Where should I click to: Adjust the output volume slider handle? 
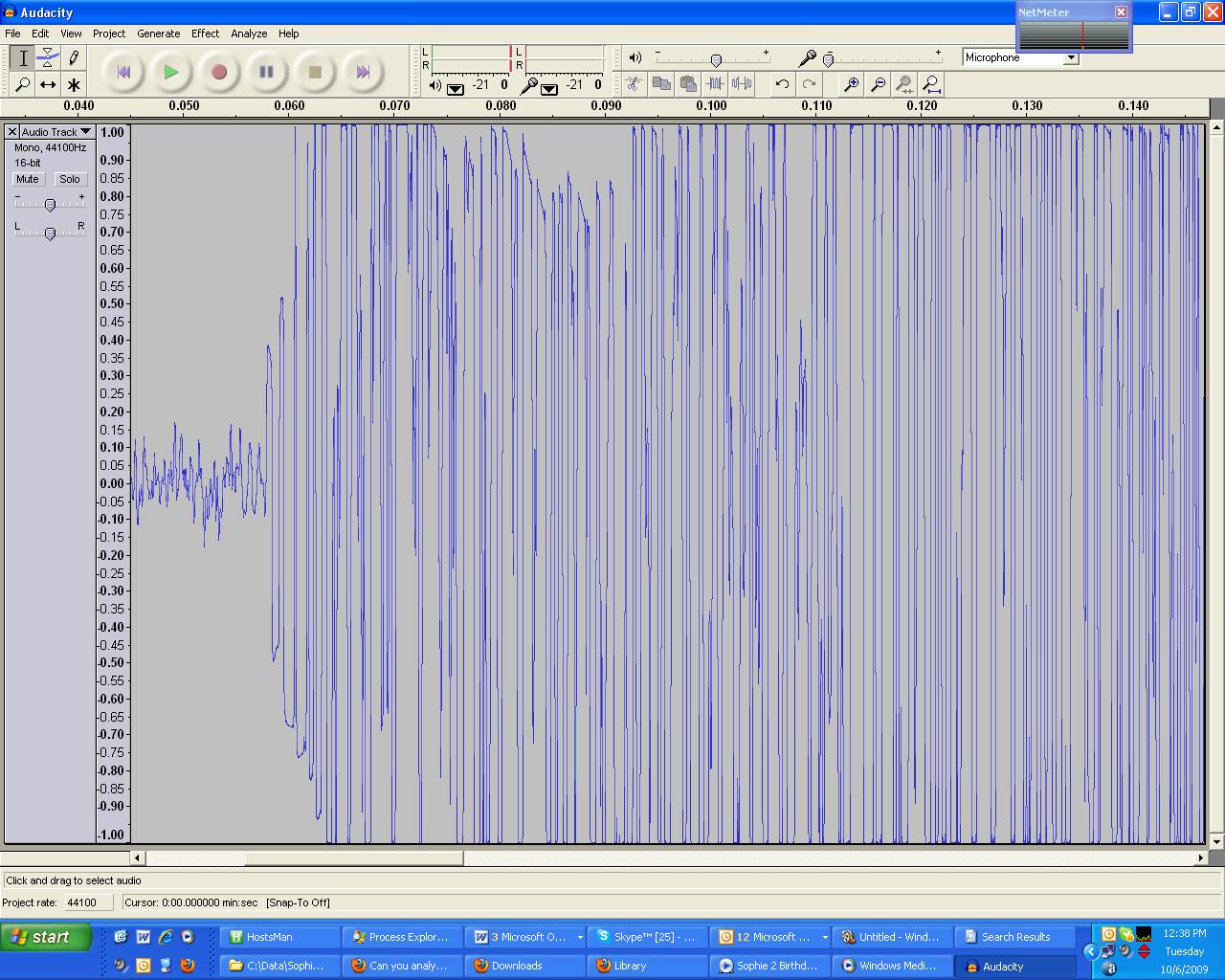click(716, 60)
